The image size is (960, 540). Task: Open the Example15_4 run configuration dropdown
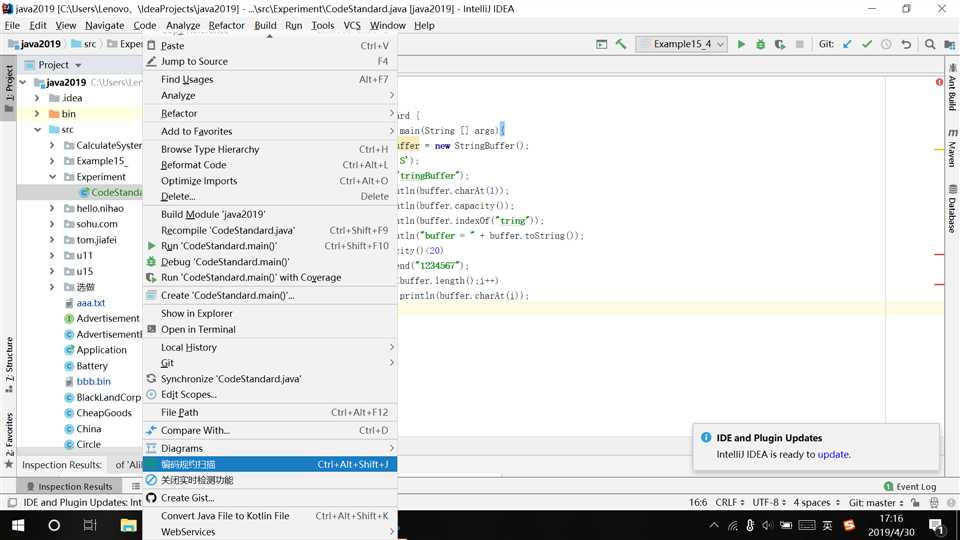coord(682,44)
